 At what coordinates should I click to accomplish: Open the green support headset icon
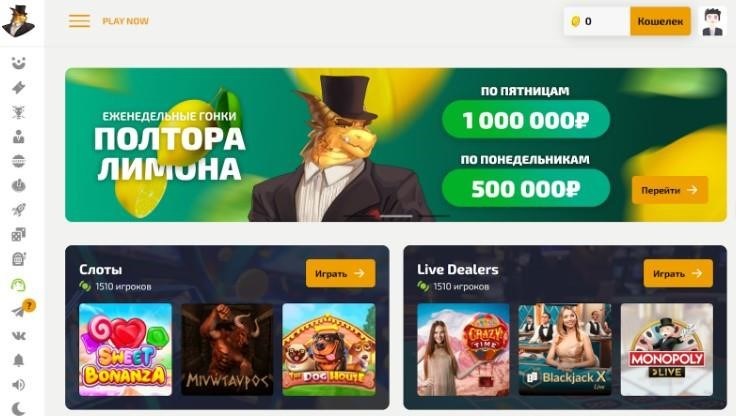tap(18, 285)
